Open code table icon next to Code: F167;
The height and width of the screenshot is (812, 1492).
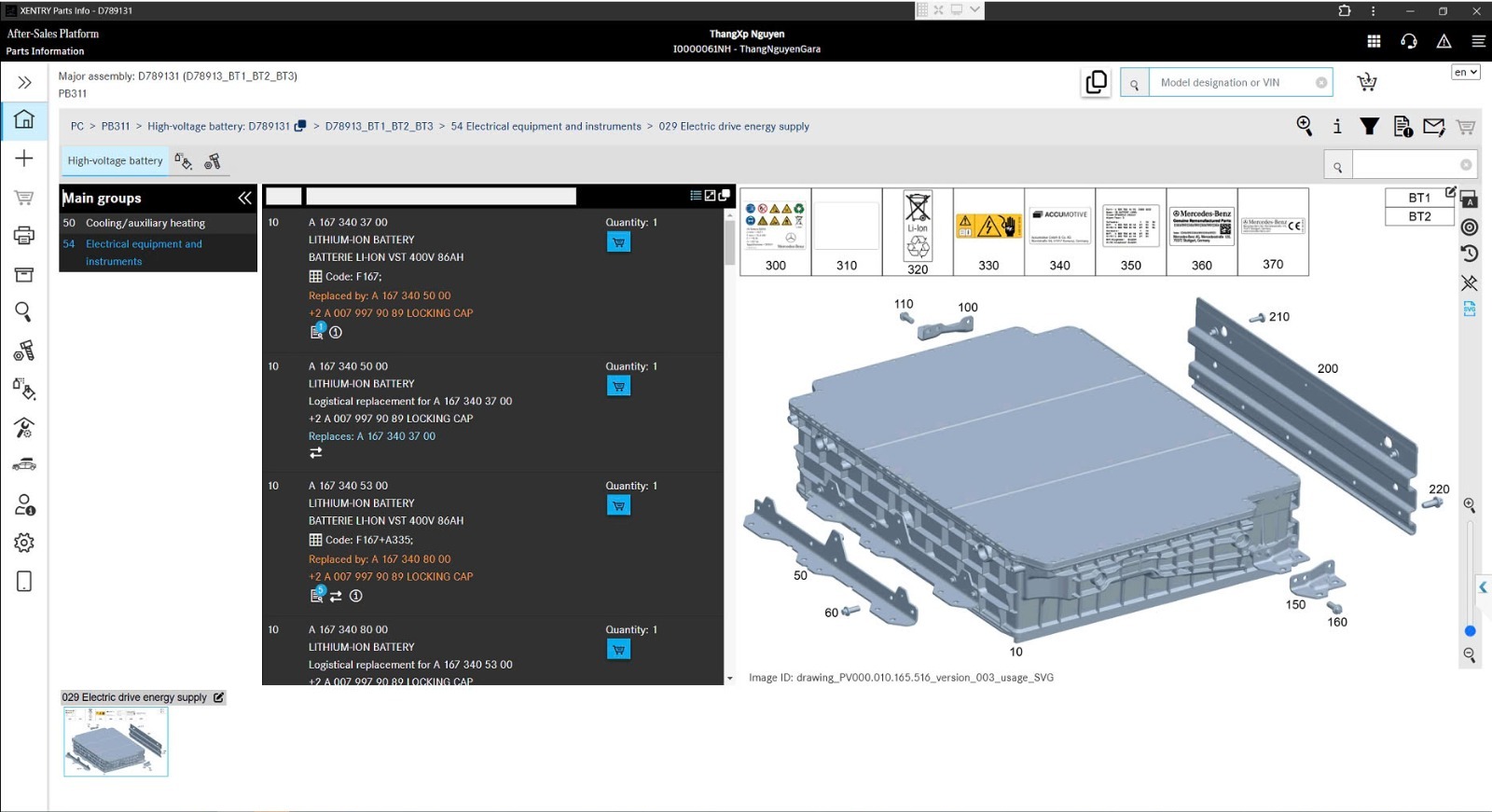[x=315, y=277]
